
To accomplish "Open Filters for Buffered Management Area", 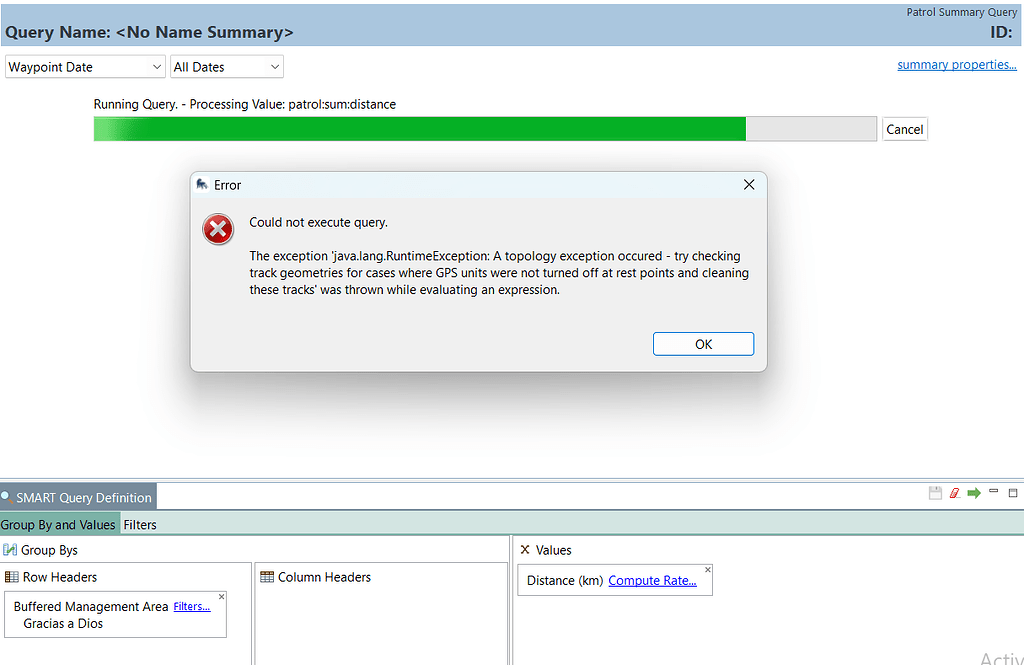I will 191,606.
